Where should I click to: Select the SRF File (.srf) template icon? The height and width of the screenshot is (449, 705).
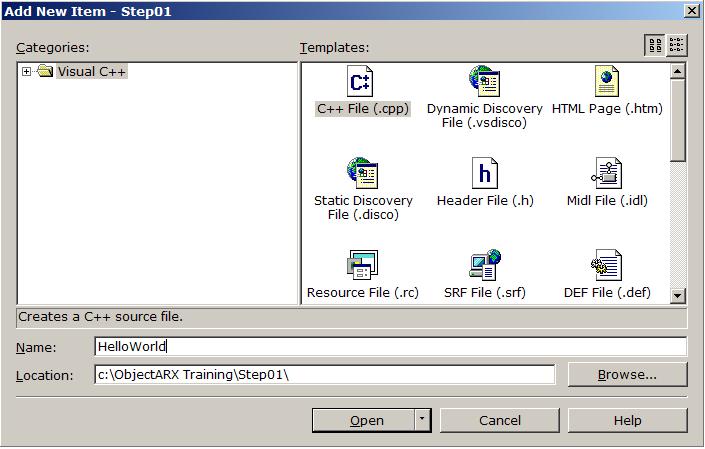(485, 265)
